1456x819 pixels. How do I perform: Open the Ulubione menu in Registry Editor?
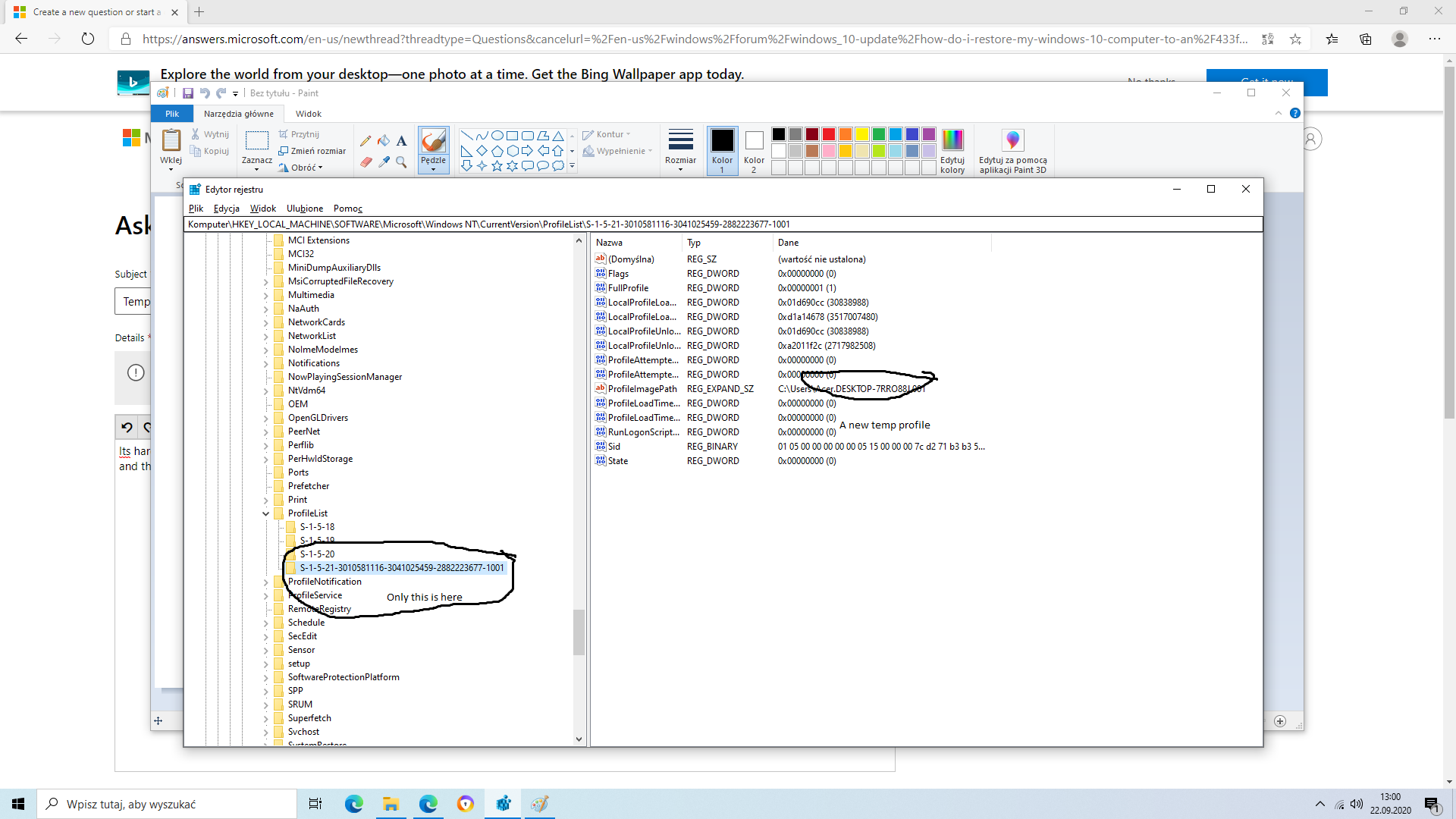point(305,209)
